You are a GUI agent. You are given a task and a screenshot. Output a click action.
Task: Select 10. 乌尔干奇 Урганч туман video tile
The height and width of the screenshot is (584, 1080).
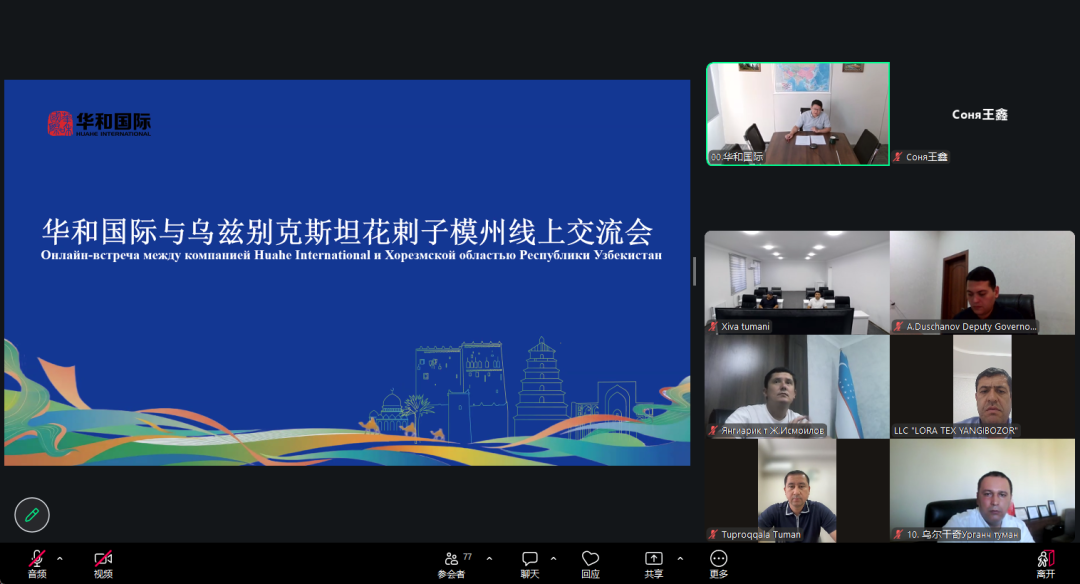coord(982,490)
